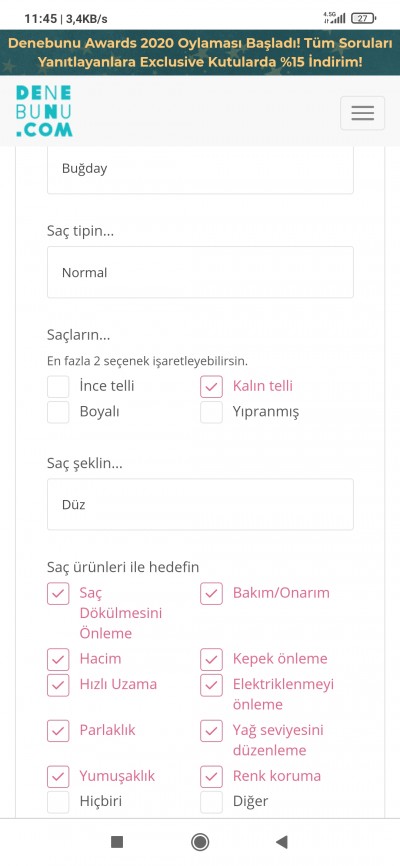Screen dimensions: 400x866
Task: Open the Saç şeklin dropdown showing Düz
Action: click(x=200, y=504)
